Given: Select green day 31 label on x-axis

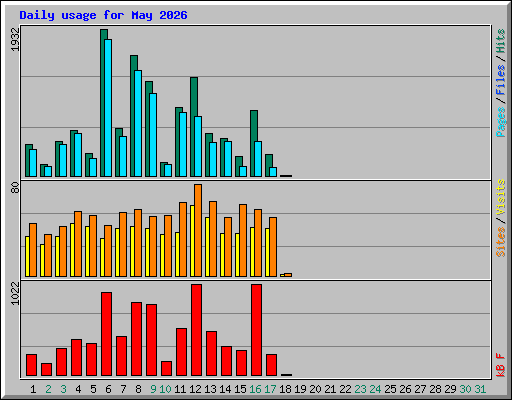Looking at the screenshot, I should point(480,389).
